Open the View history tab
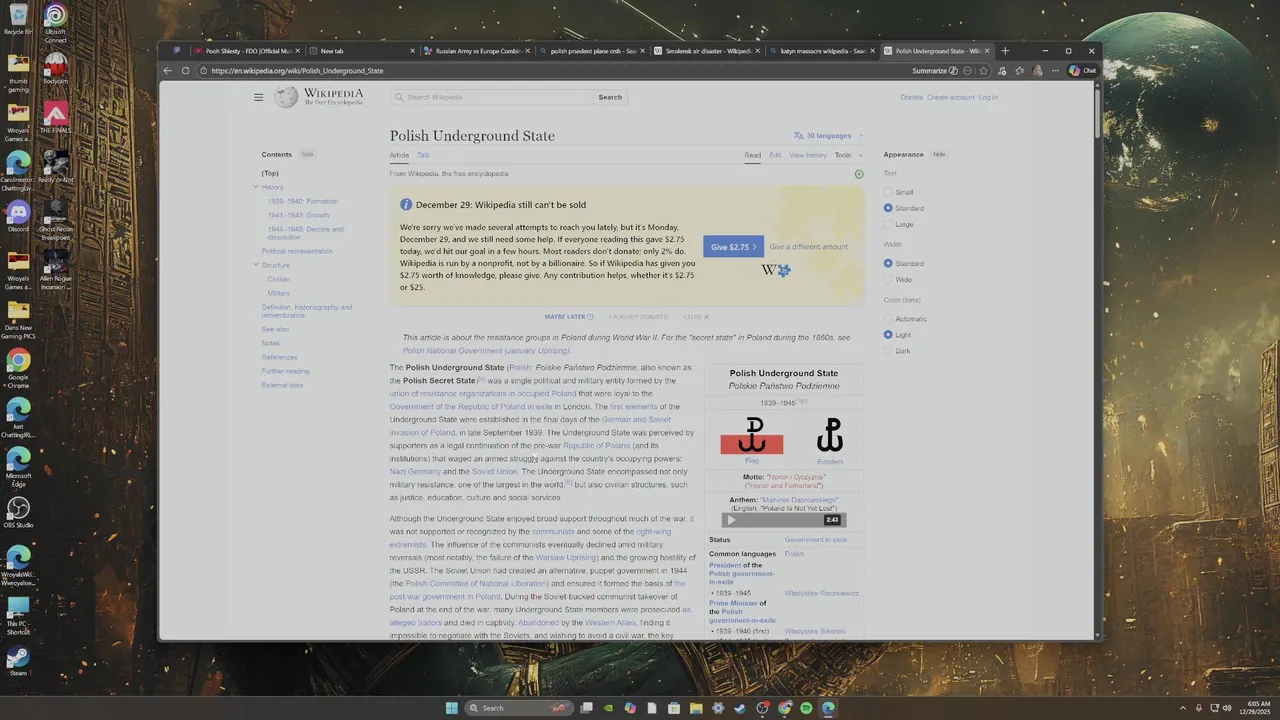 [808, 155]
